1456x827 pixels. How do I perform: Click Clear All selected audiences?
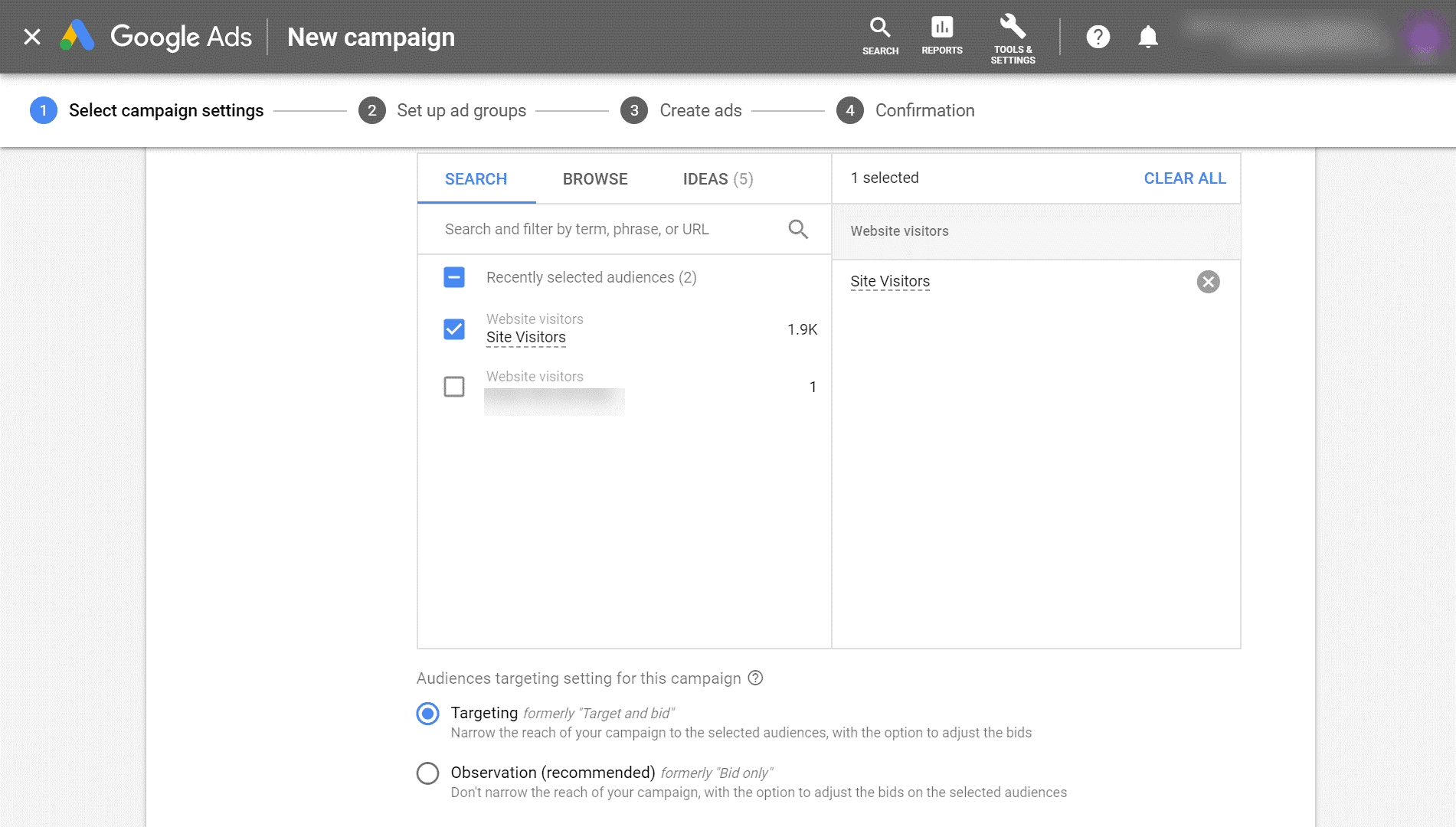click(1184, 178)
